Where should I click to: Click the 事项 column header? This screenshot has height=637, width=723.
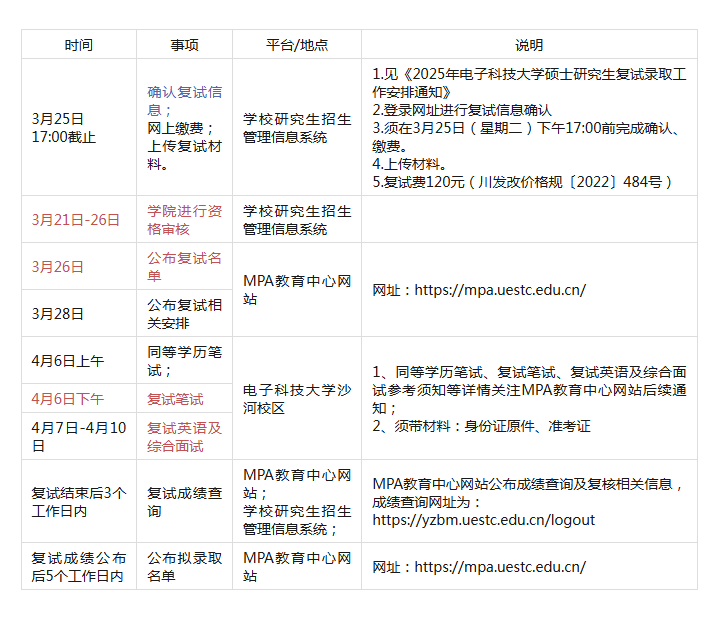coord(184,45)
